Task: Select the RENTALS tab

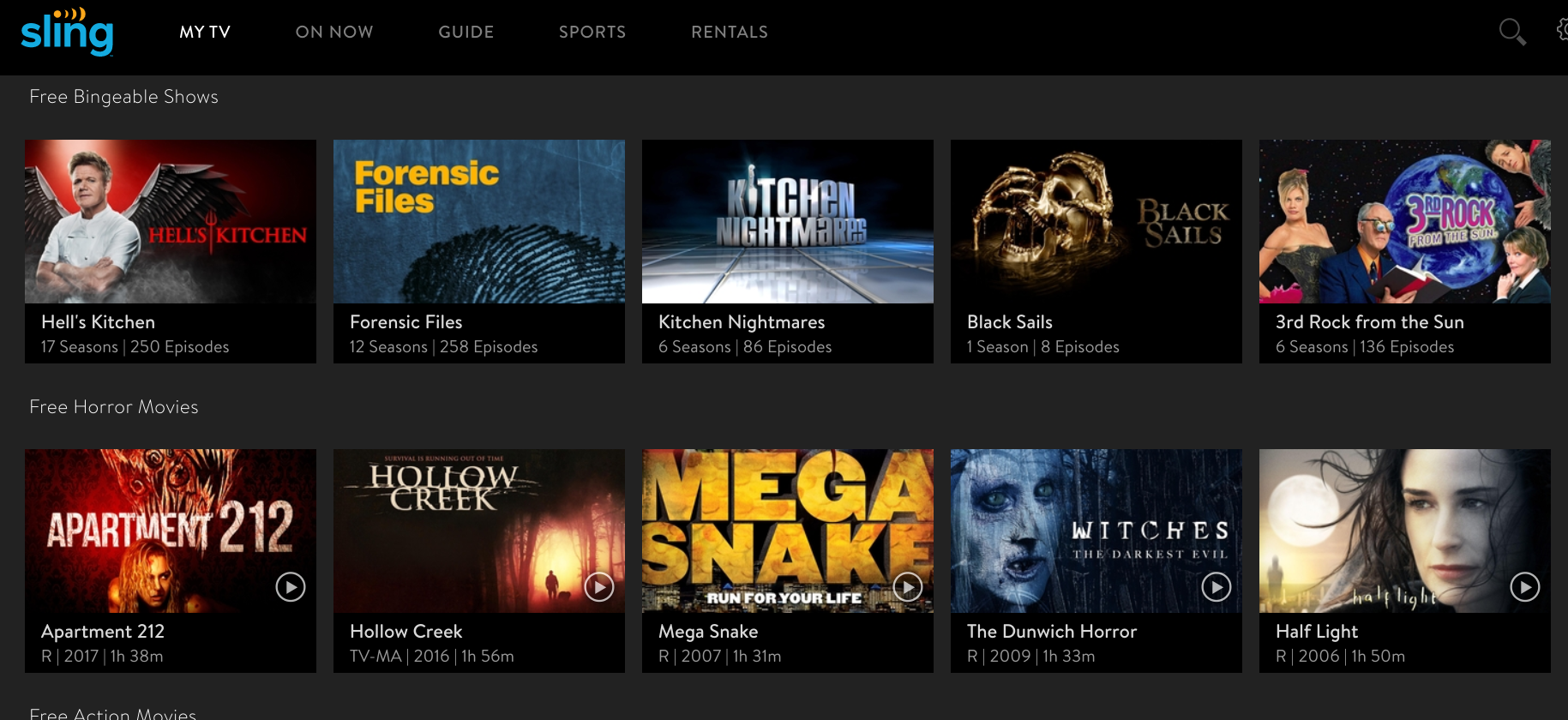Action: (730, 32)
